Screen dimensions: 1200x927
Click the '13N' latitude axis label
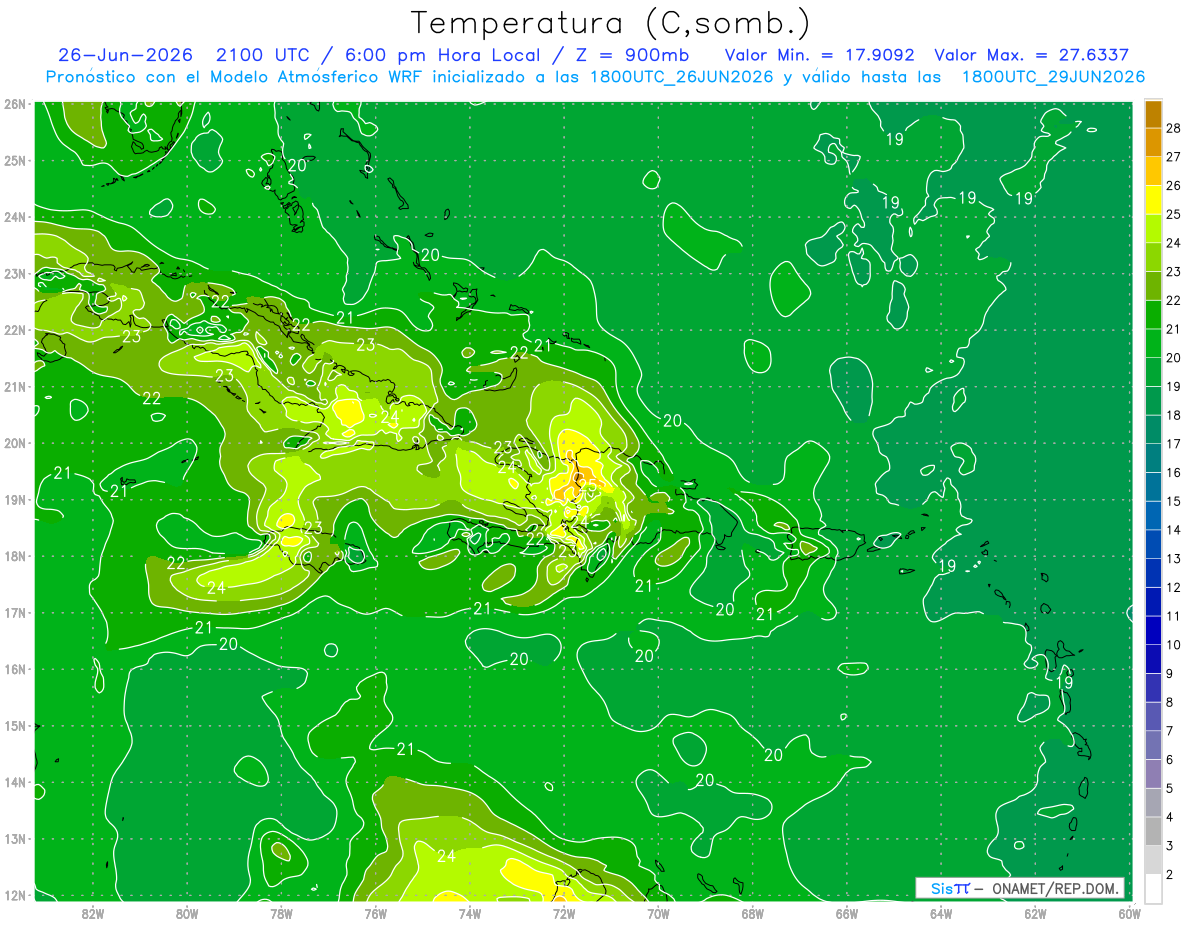coord(15,839)
